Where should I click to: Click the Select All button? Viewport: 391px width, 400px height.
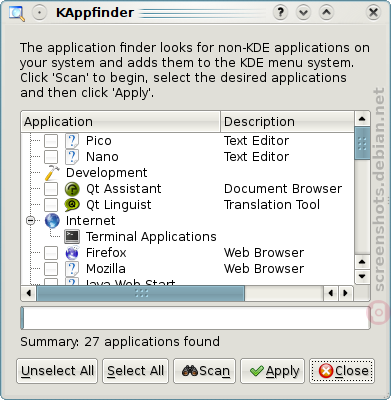tap(135, 371)
